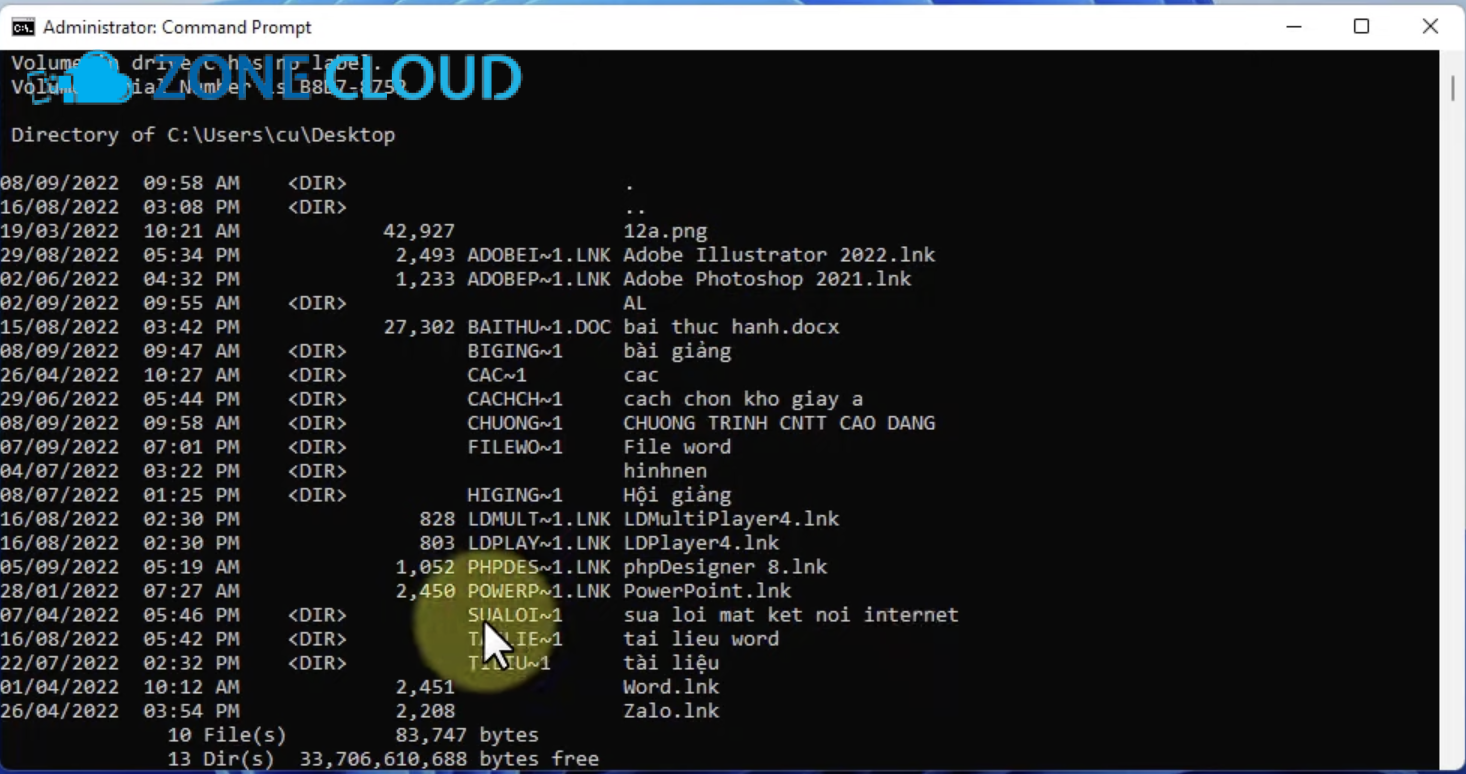
Task: Click the Zalo.lnk file name
Action: (x=671, y=711)
